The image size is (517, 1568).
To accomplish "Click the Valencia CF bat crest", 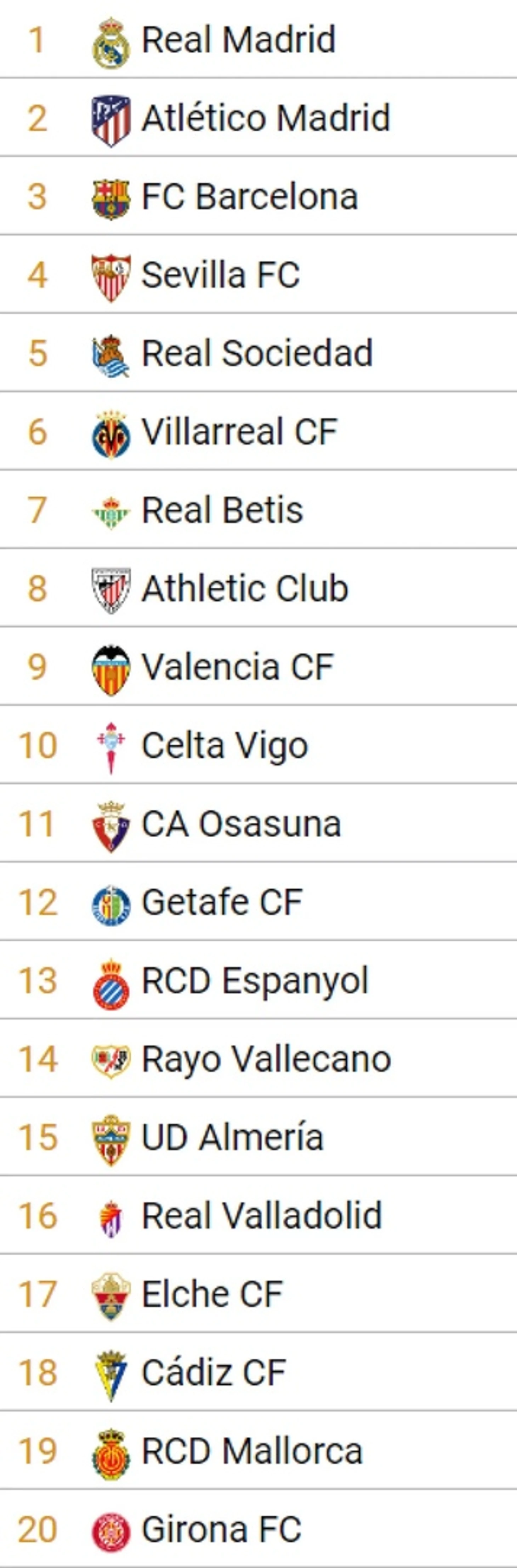I will [x=111, y=669].
